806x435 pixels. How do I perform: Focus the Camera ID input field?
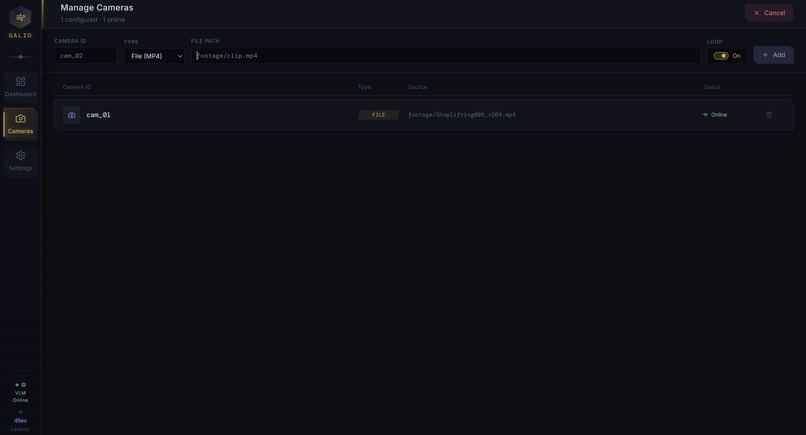click(86, 56)
